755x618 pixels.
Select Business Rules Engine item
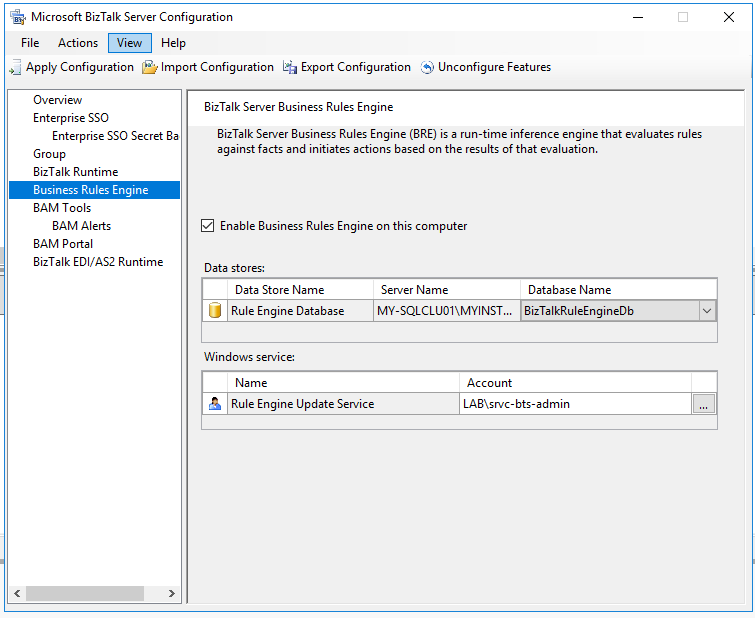pos(94,190)
